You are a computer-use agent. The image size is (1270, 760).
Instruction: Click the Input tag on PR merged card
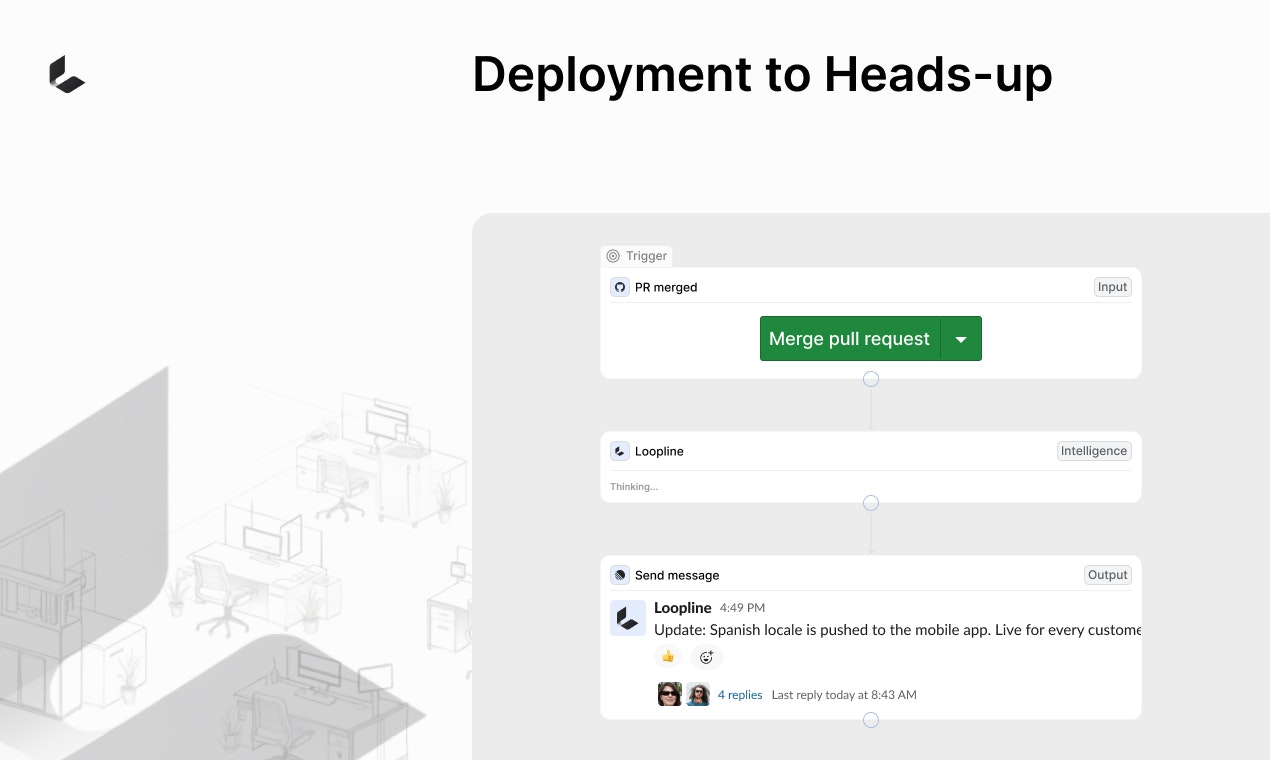point(1112,287)
